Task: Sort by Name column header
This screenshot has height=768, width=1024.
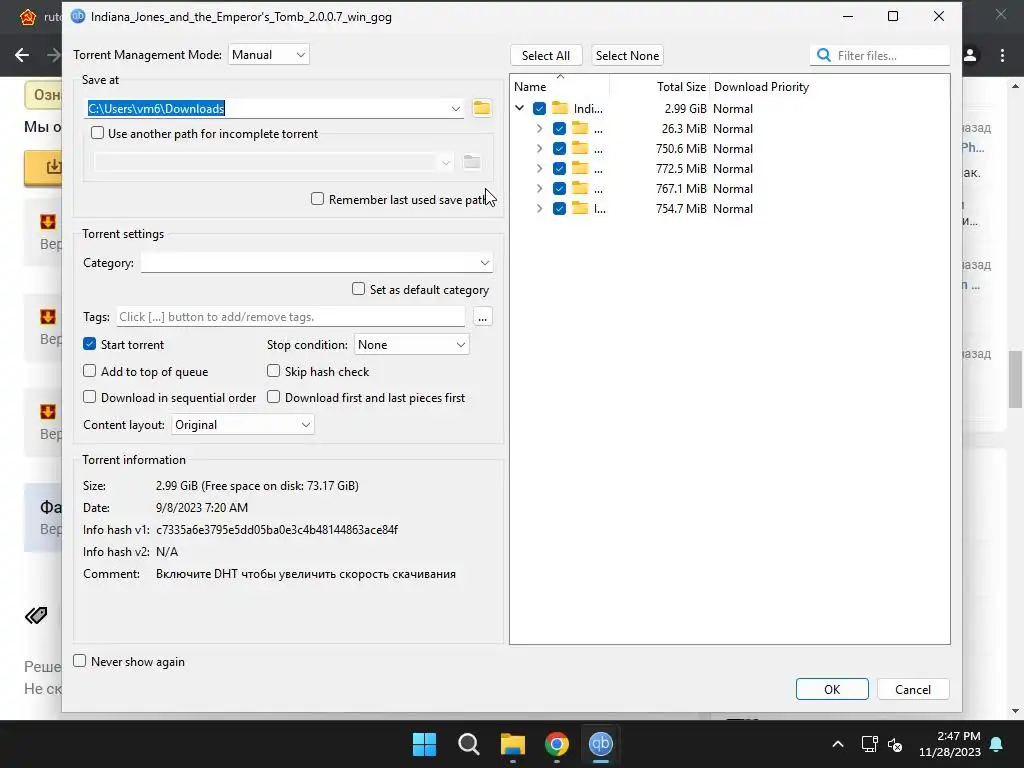Action: pyautogui.click(x=560, y=87)
